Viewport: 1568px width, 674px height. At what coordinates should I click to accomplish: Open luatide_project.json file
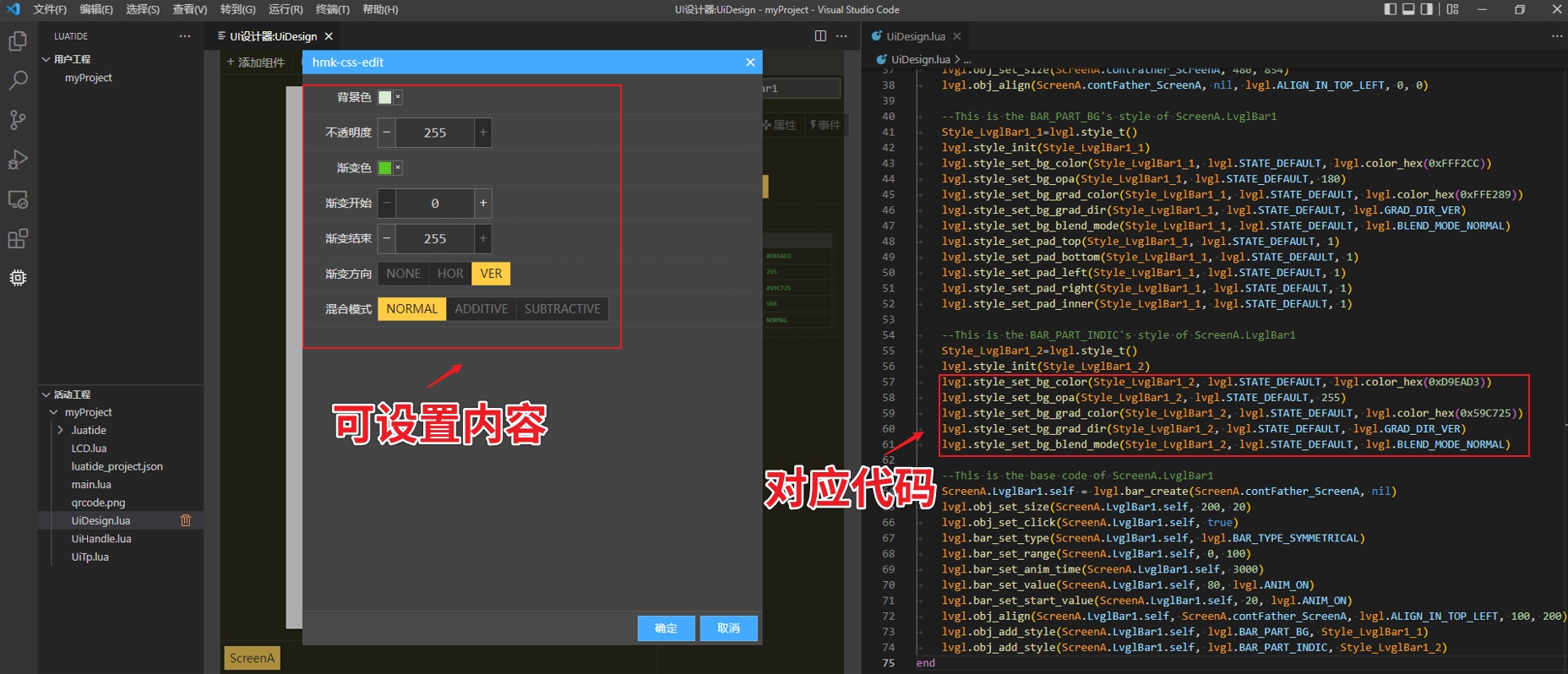[x=117, y=466]
